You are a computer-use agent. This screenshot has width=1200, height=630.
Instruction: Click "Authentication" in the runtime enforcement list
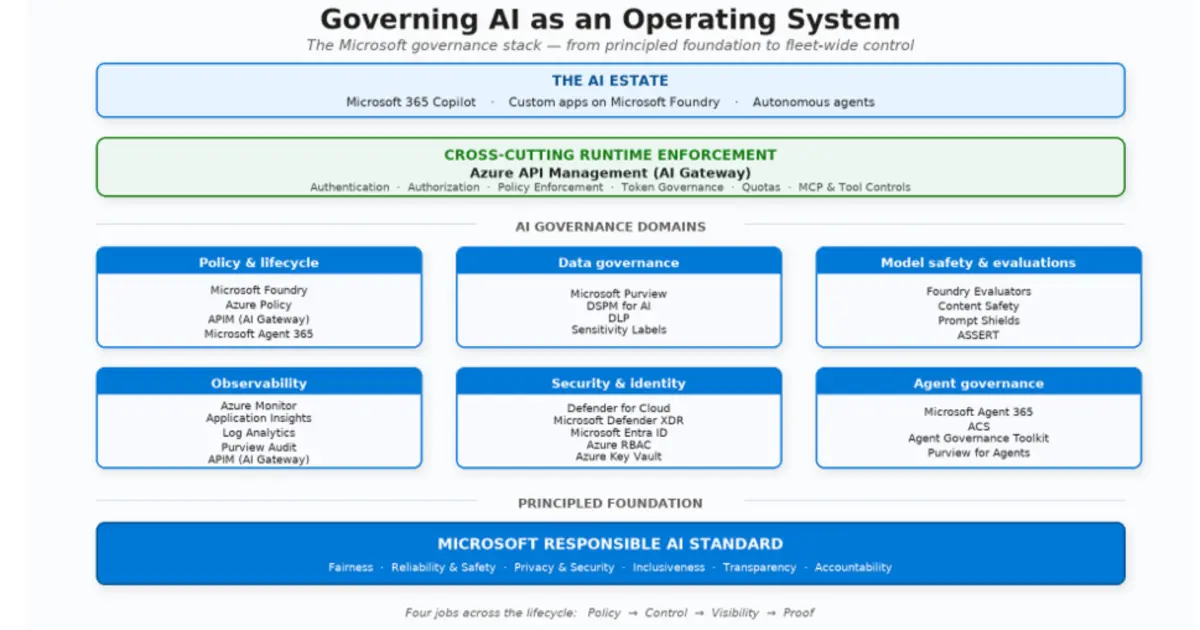pos(350,187)
